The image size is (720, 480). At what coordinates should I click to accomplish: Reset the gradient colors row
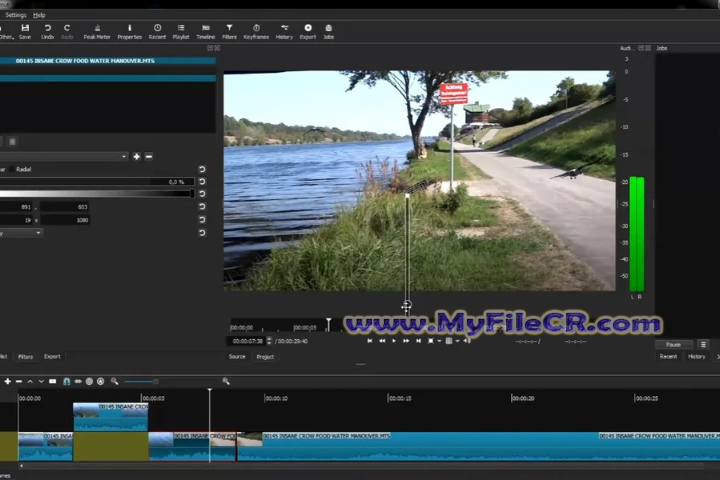(202, 194)
